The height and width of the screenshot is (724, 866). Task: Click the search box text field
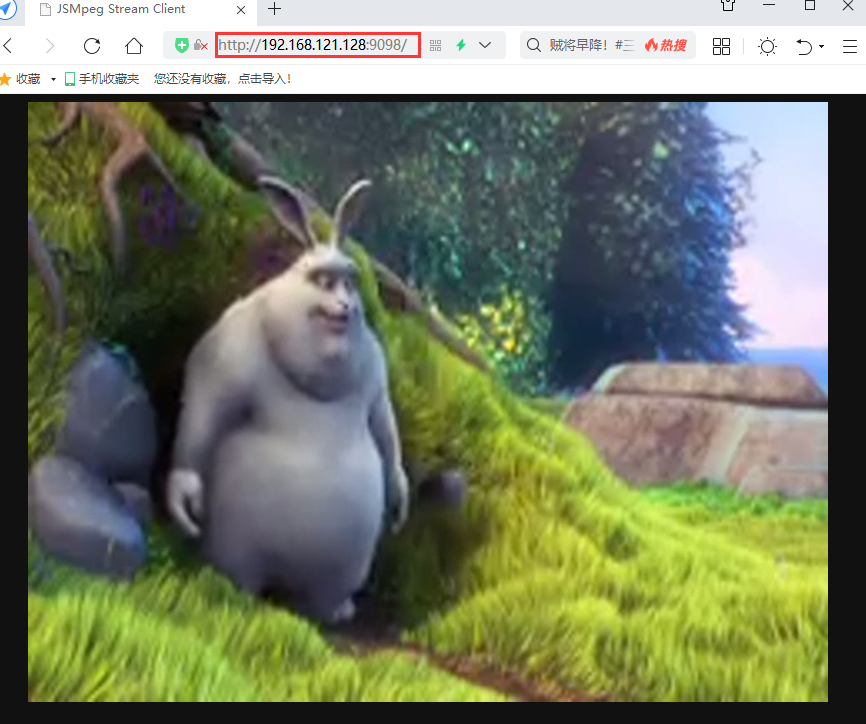[x=592, y=45]
